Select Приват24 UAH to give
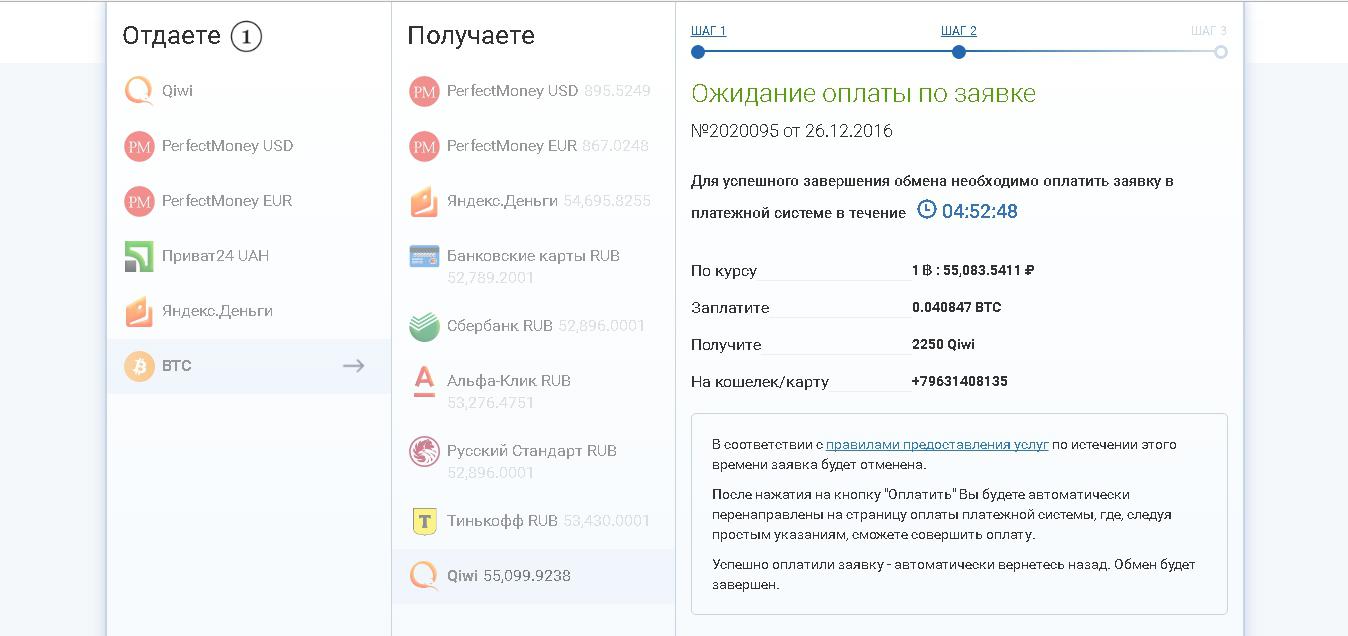The image size is (1348, 636). [249, 256]
